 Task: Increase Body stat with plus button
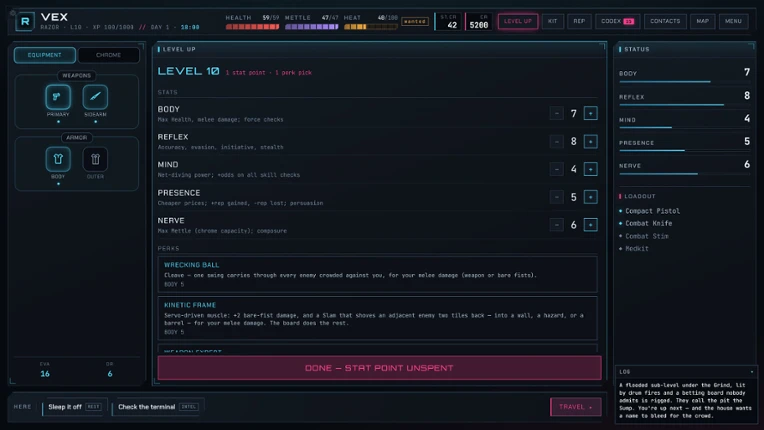point(591,113)
